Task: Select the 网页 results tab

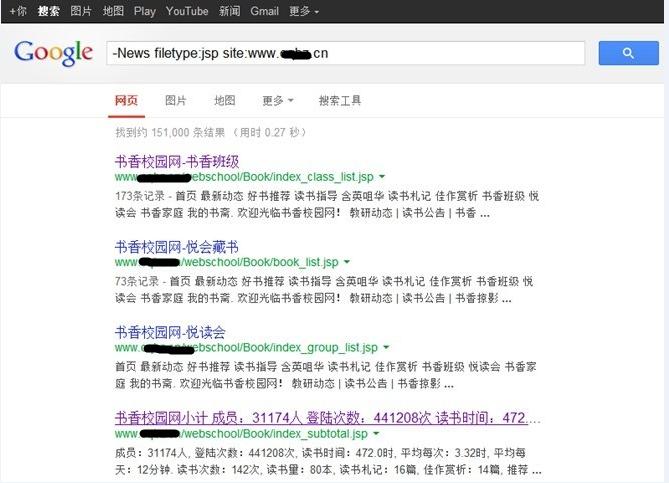Action: tap(126, 101)
